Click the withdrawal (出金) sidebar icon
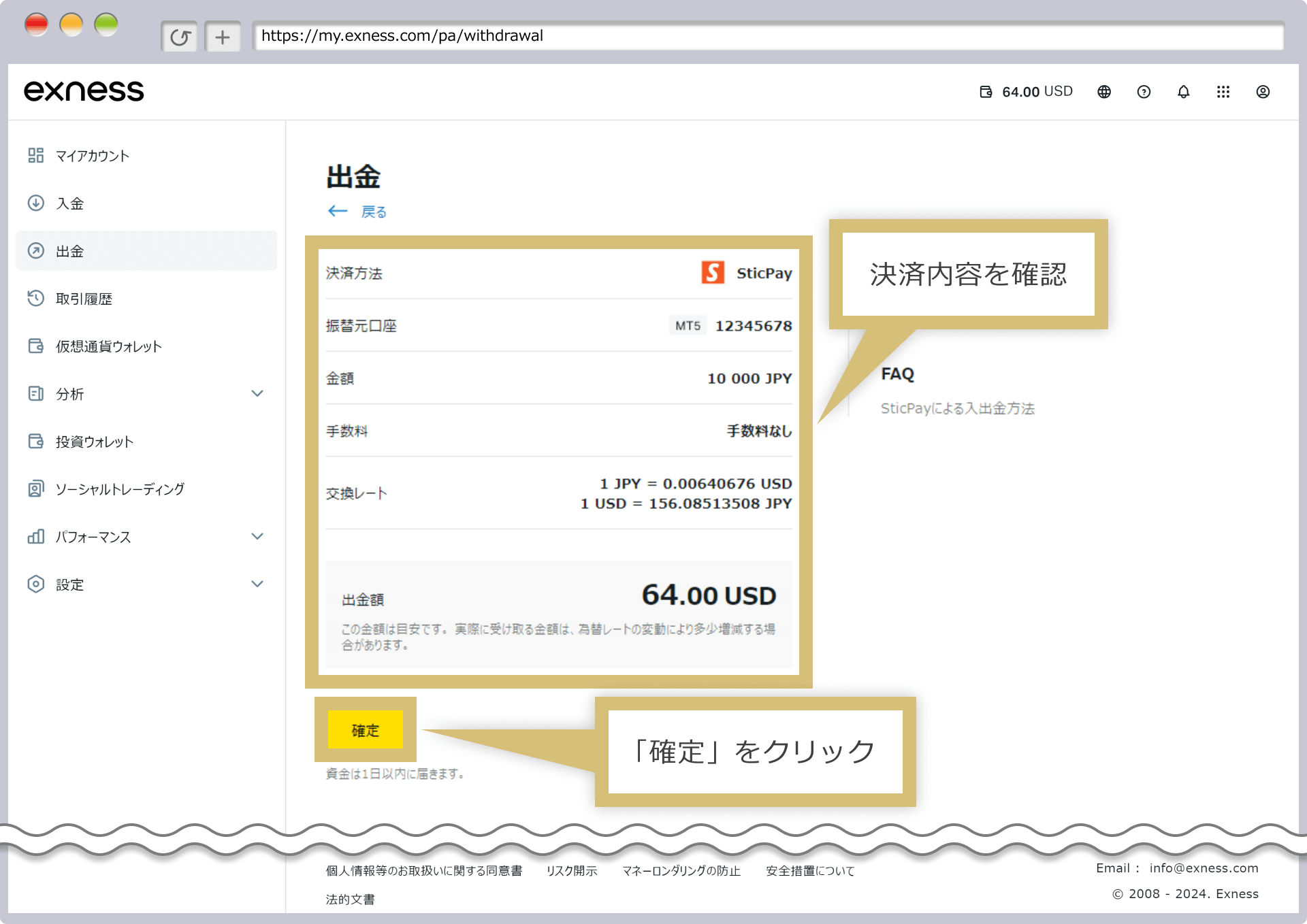The height and width of the screenshot is (924, 1307). 36,251
